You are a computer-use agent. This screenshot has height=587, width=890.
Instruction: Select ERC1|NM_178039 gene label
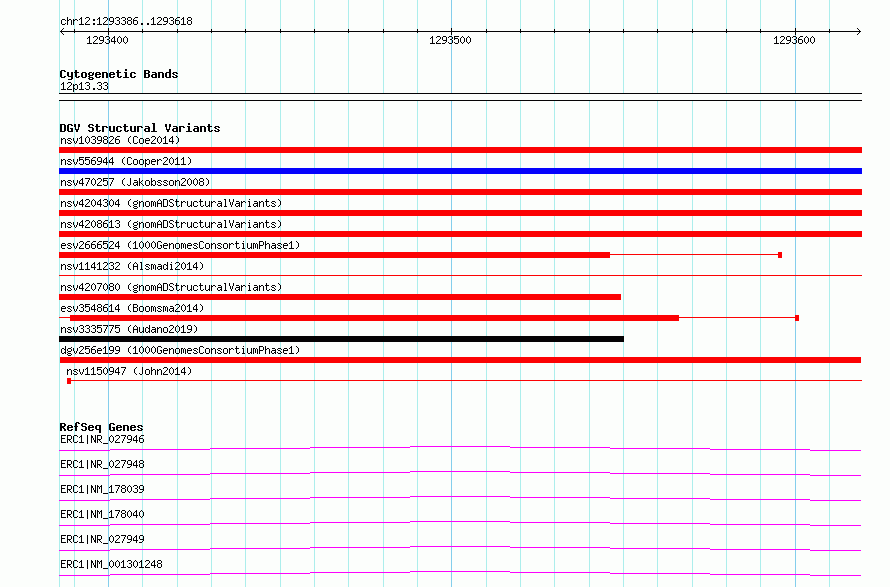pos(102,489)
